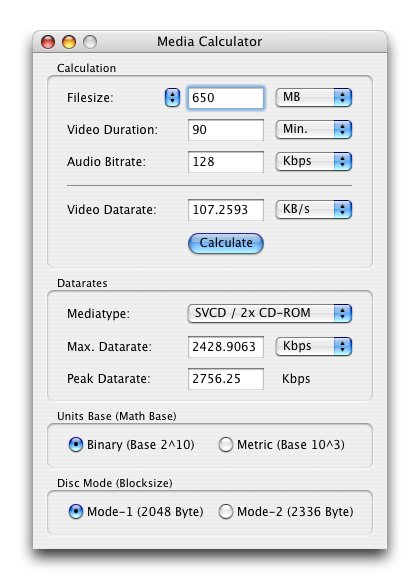The height and width of the screenshot is (580, 420).
Task: Click the yellow minimize window button
Action: pos(69,42)
